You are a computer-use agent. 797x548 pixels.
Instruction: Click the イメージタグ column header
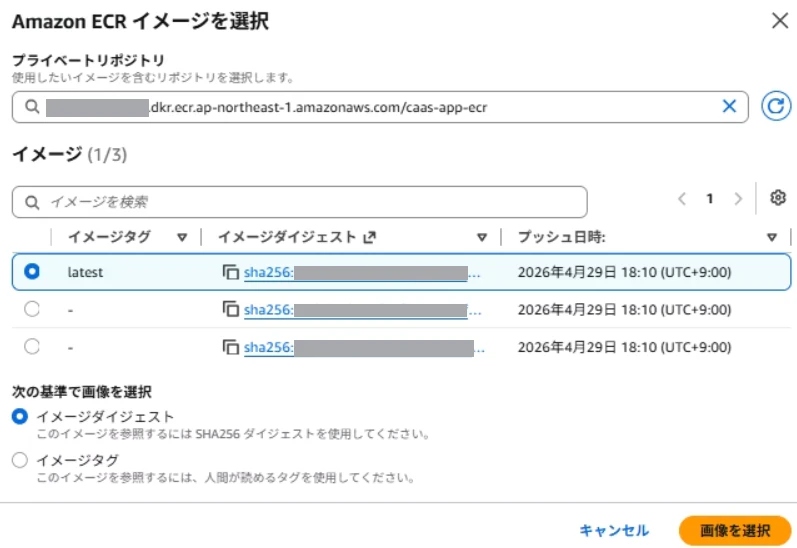click(x=109, y=237)
